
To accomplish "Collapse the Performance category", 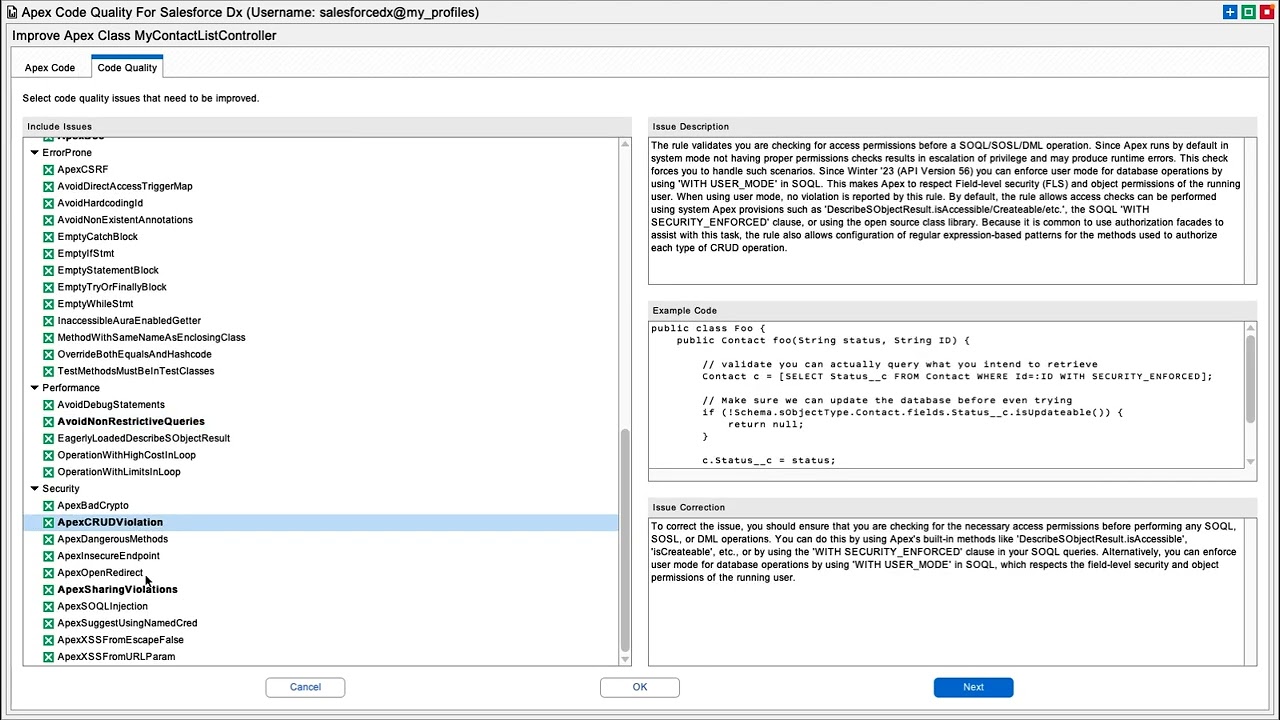I will (34, 388).
